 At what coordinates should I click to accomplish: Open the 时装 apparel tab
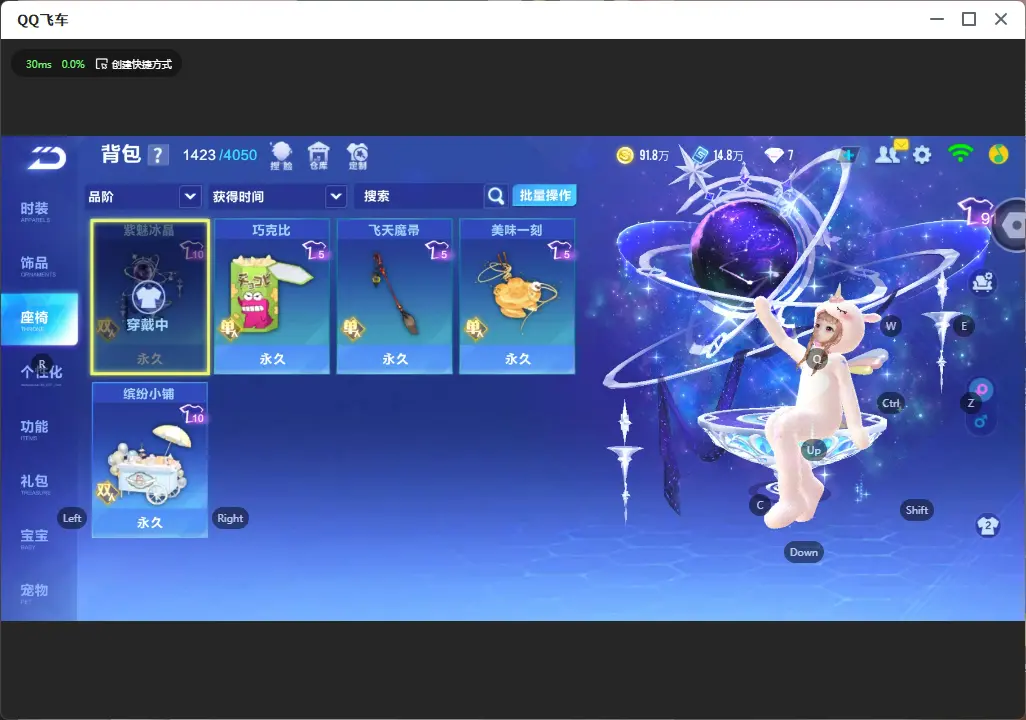click(x=35, y=211)
